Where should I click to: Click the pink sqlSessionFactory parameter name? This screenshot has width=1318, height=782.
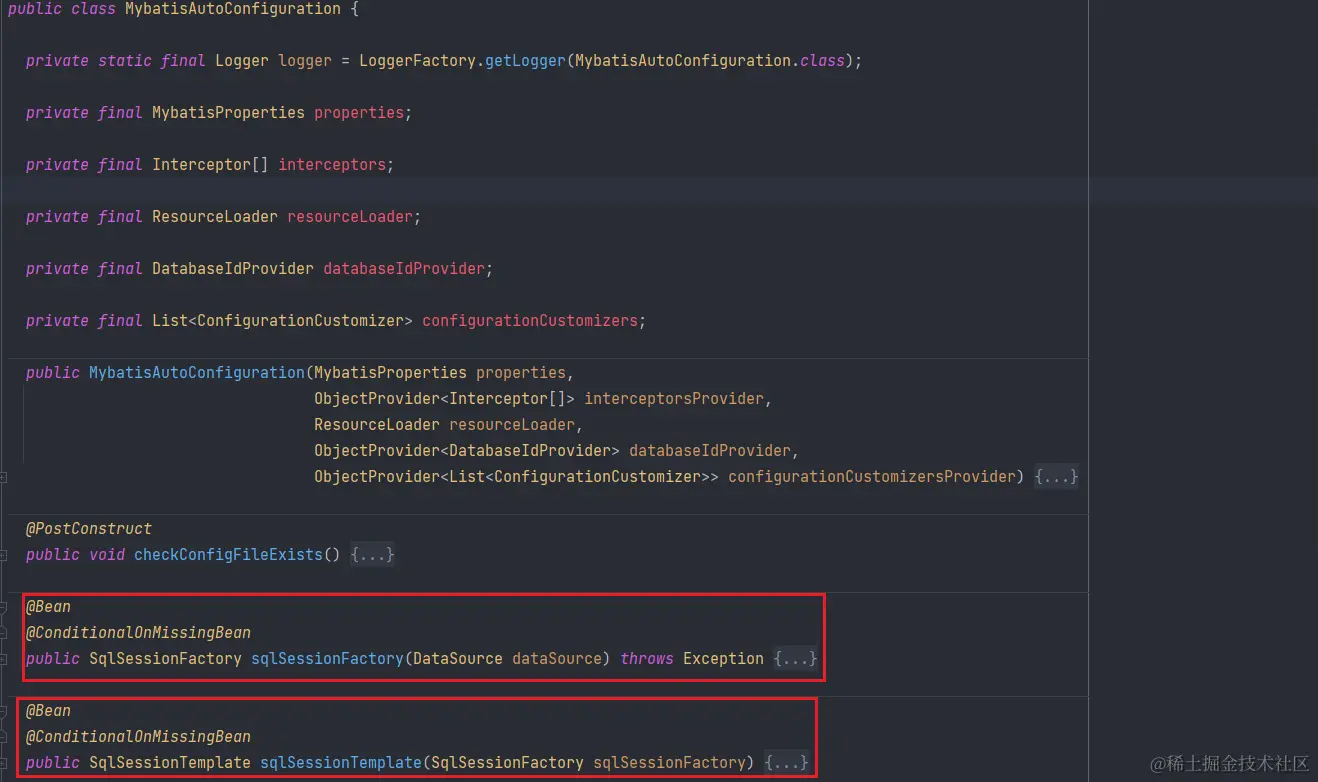pos(669,763)
